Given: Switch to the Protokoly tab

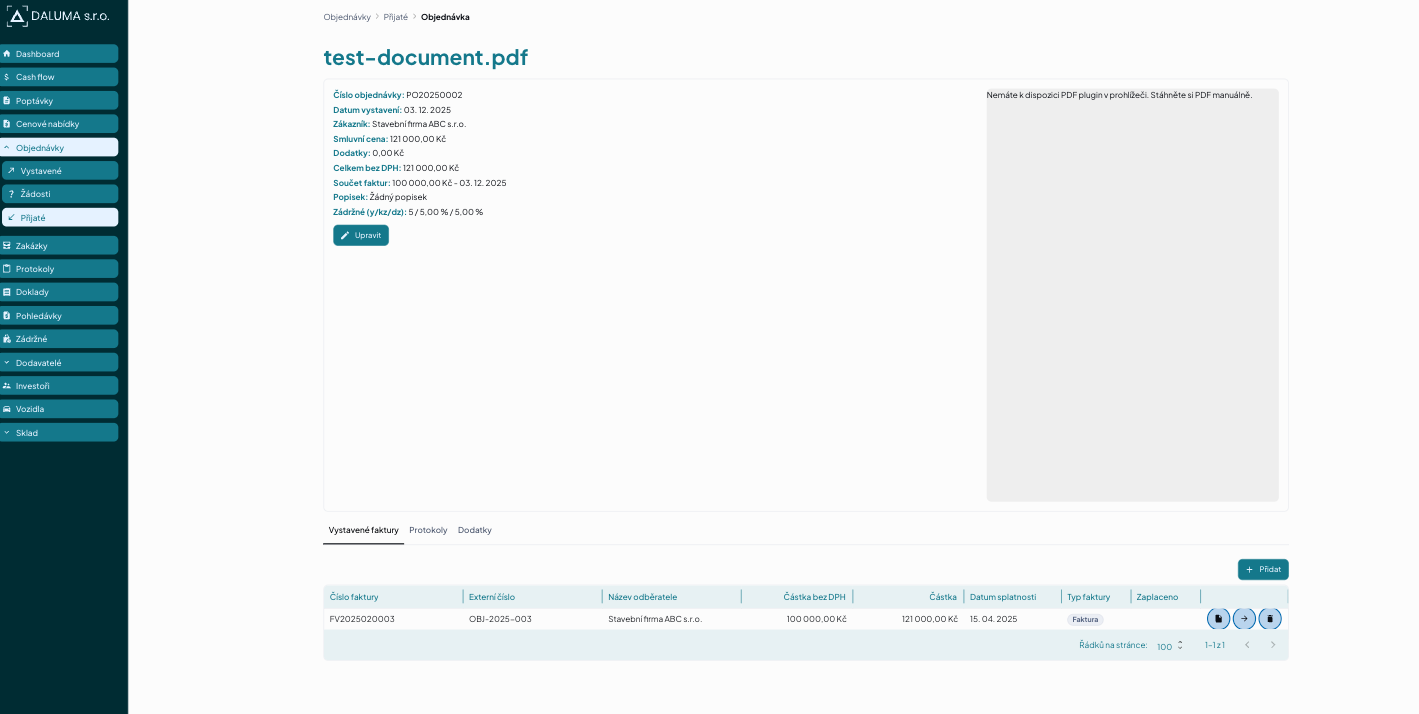Looking at the screenshot, I should [x=428, y=530].
